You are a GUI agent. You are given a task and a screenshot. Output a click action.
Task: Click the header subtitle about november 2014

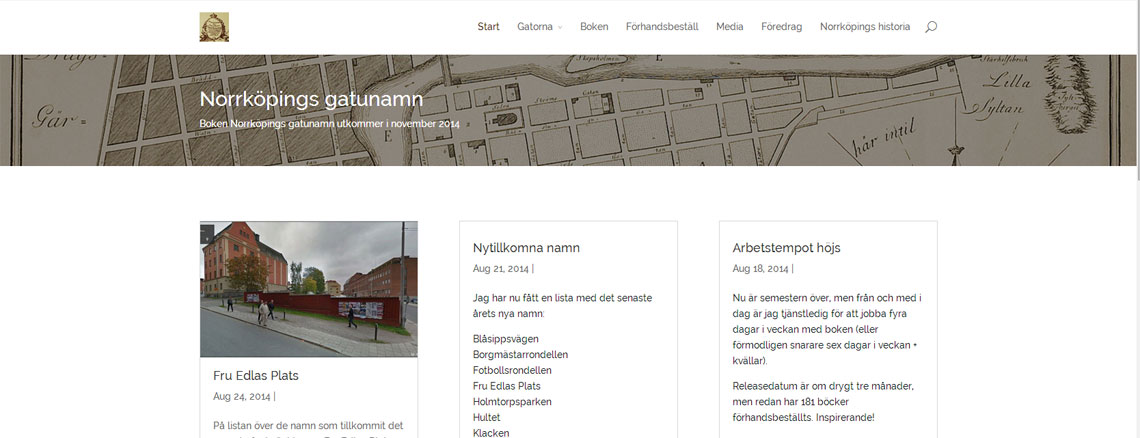[329, 124]
